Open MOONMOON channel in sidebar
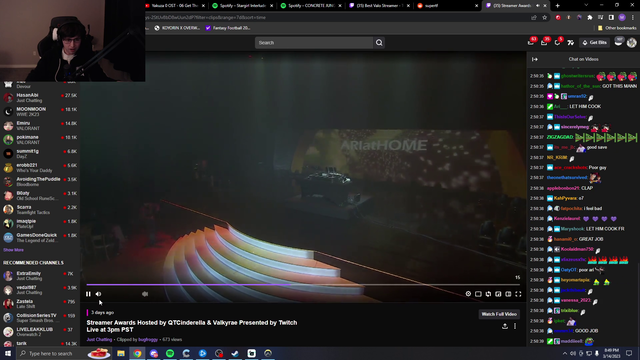 coord(40,112)
